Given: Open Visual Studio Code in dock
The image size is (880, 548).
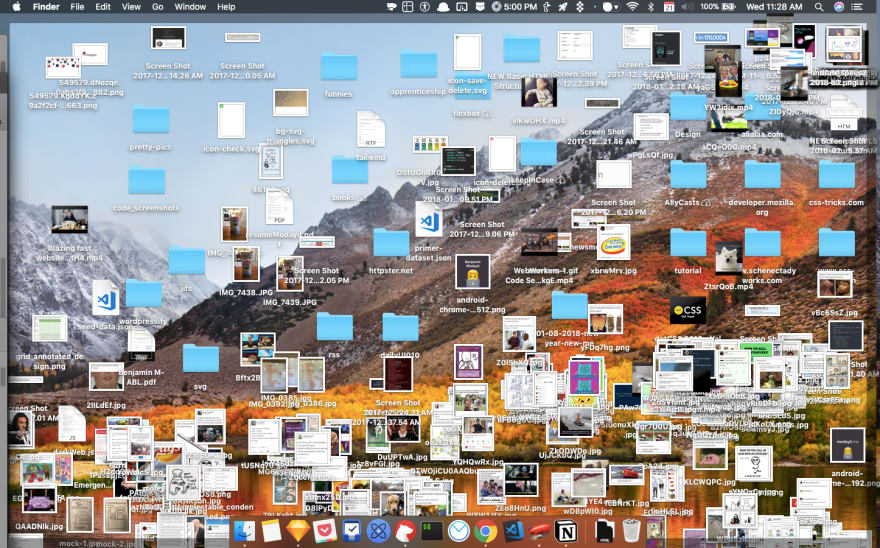Looking at the screenshot, I should tap(513, 532).
